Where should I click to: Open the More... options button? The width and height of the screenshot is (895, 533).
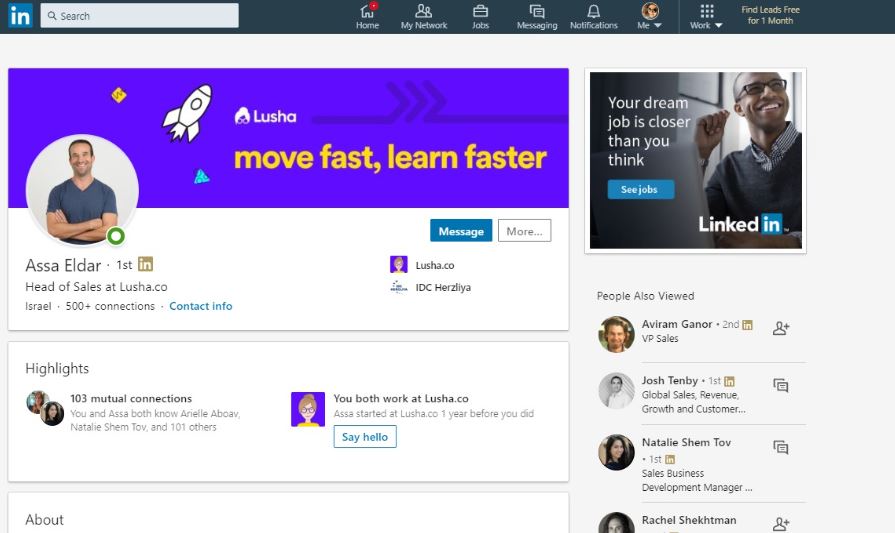524,231
